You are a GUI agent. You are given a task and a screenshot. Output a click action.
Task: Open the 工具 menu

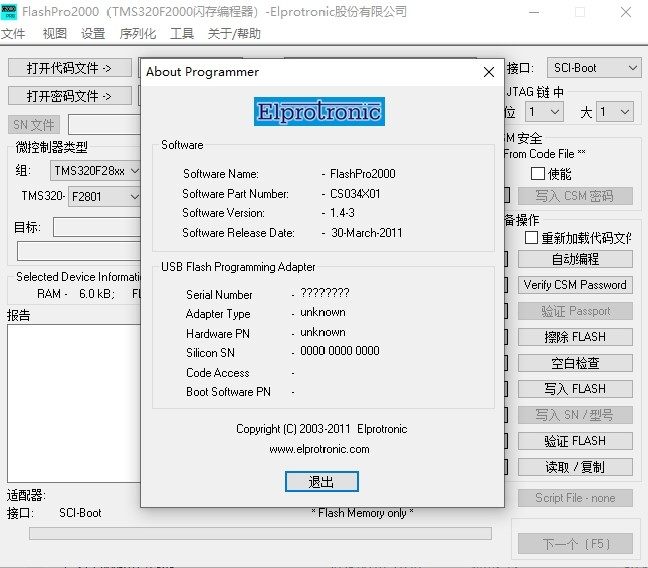(182, 33)
